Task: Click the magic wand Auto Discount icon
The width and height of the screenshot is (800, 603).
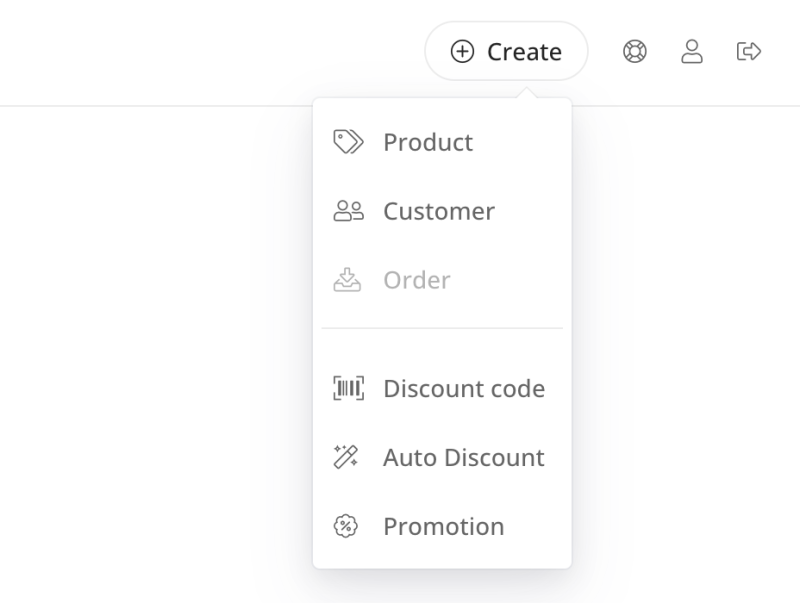Action: [346, 457]
